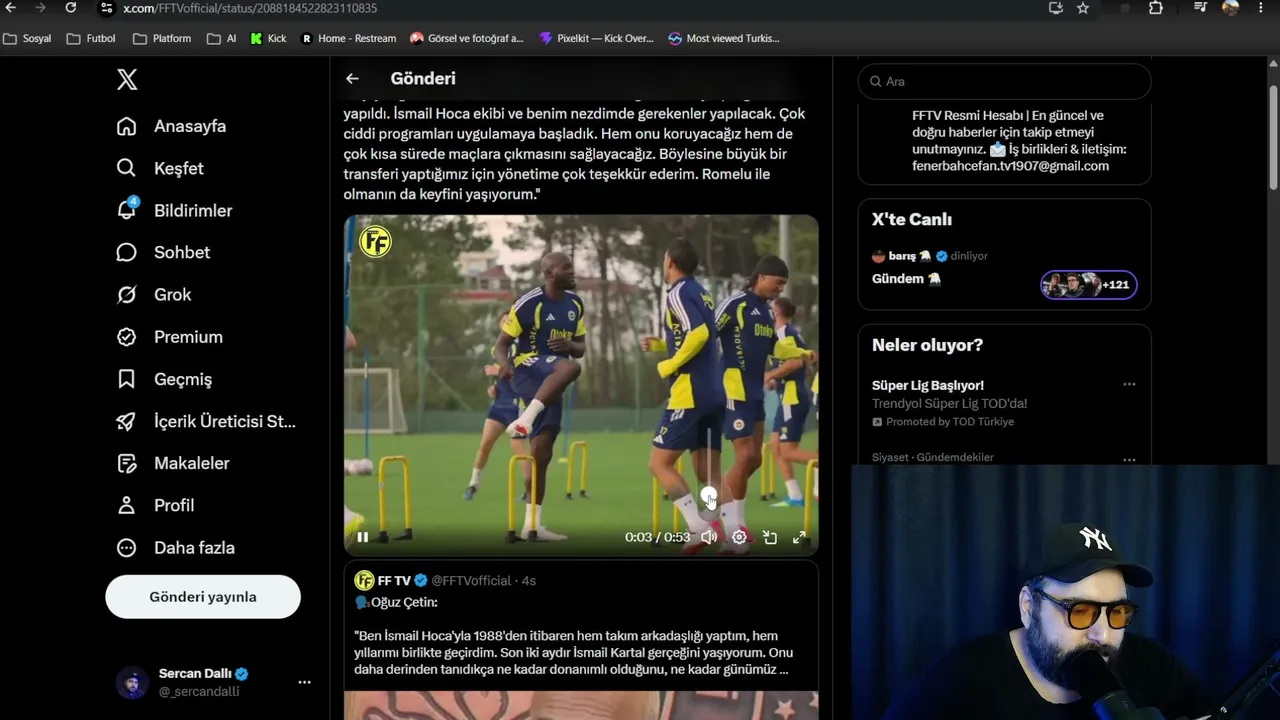
Task: Click the @FFTVofficial handle
Action: point(471,580)
